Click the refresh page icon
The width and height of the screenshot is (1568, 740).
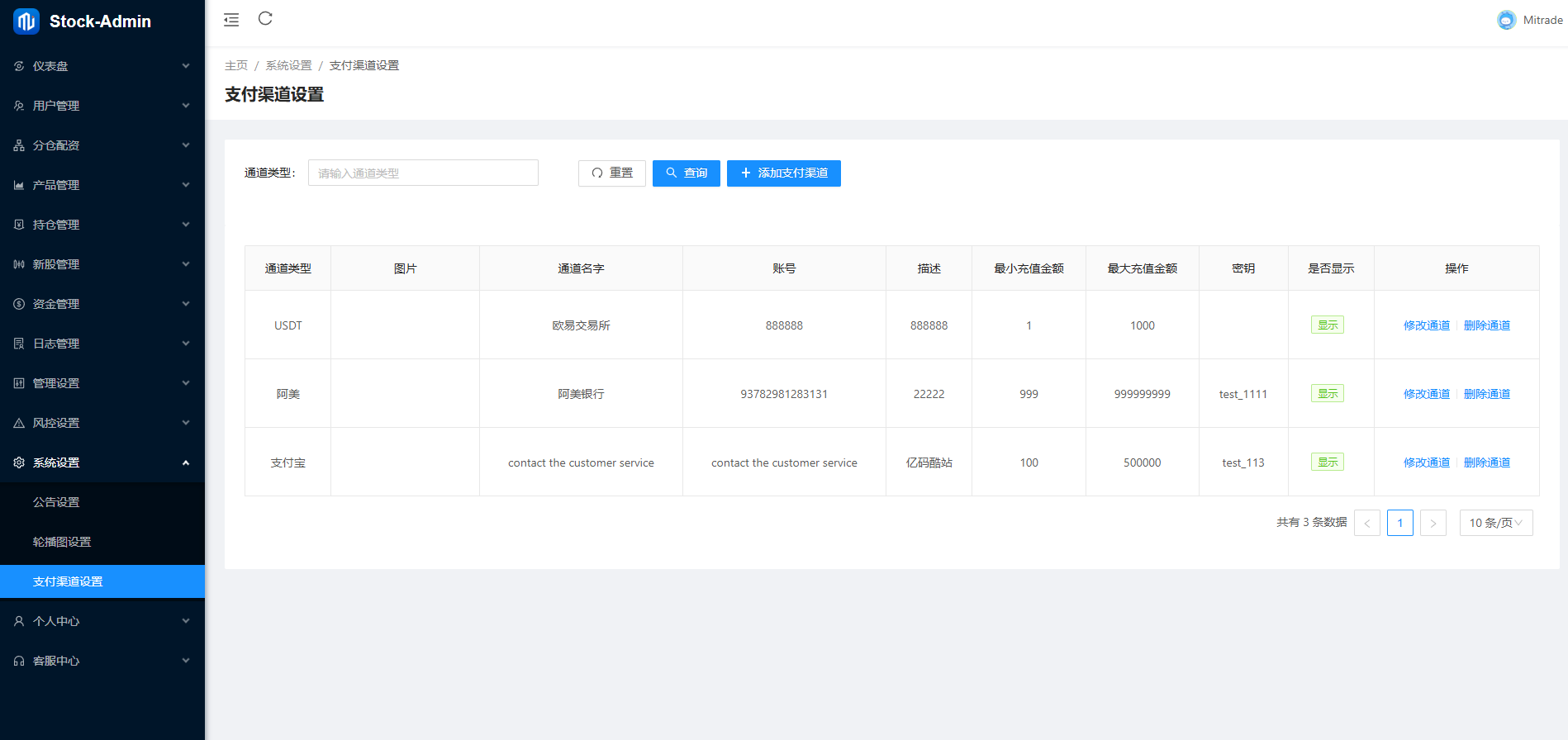265,19
